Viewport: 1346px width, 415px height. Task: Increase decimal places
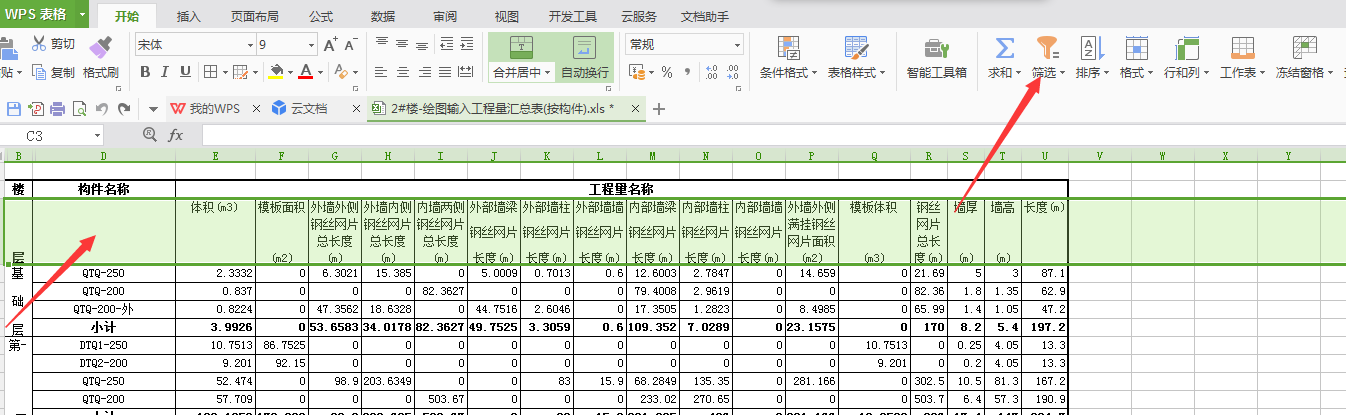(712, 72)
